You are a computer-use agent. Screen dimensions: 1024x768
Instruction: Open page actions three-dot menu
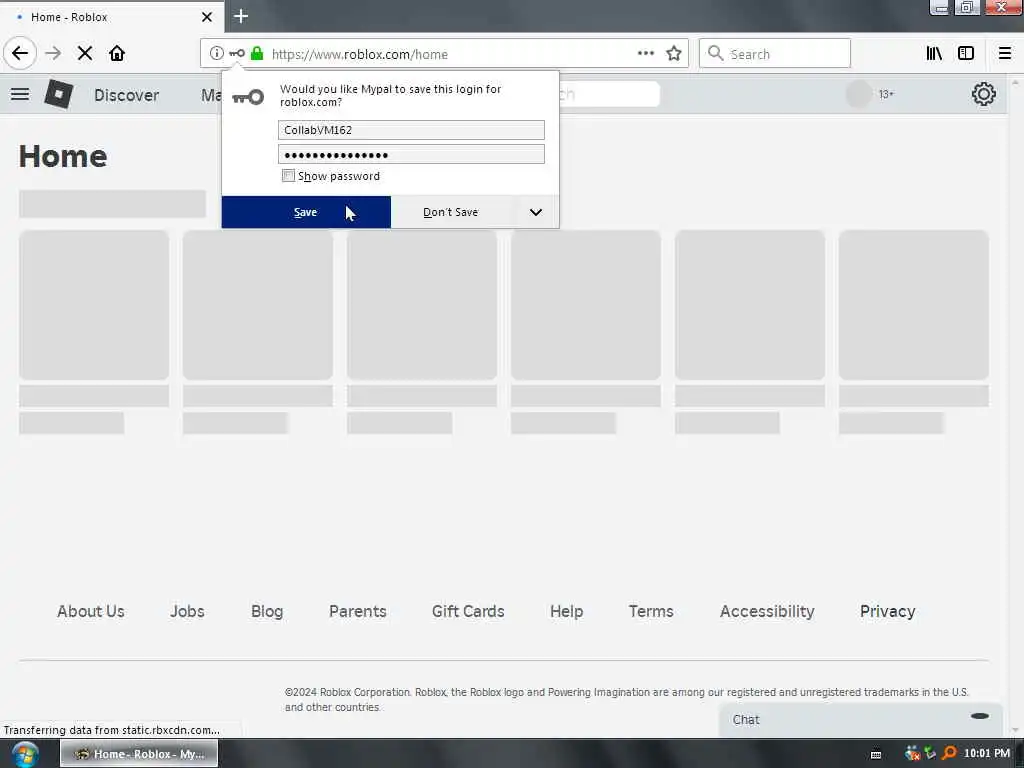coord(645,54)
